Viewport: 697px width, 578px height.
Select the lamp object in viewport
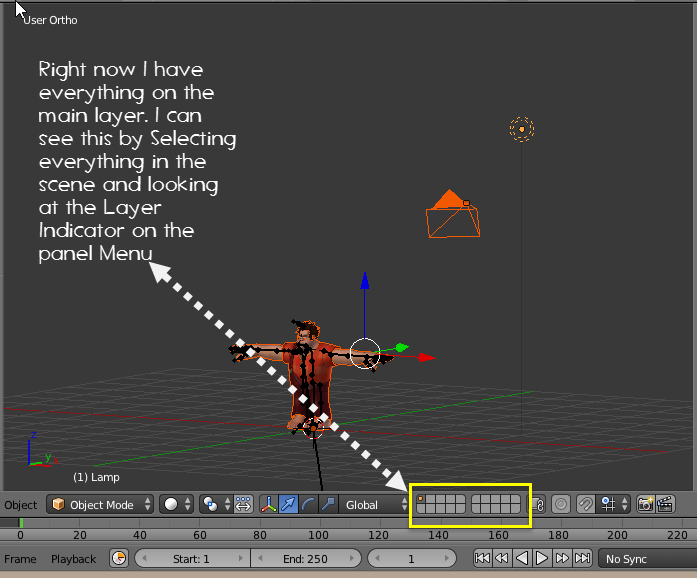[x=521, y=129]
